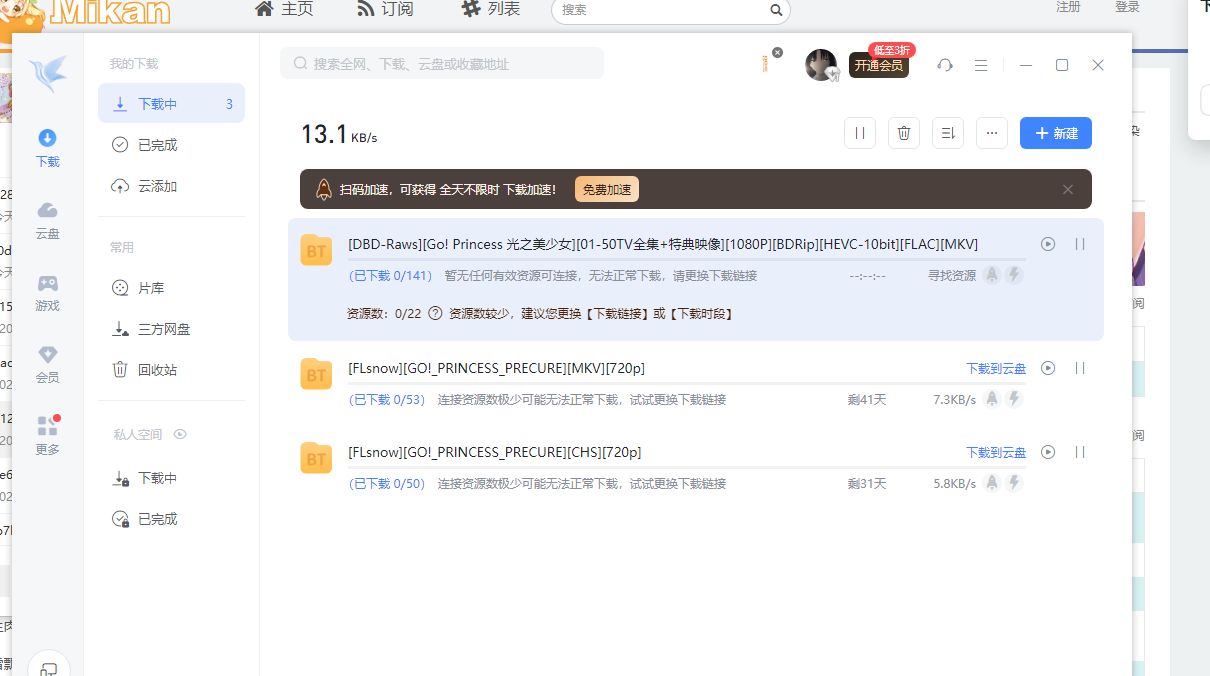The width and height of the screenshot is (1210, 676).
Task: Click the global download search input field
Action: tap(442, 63)
